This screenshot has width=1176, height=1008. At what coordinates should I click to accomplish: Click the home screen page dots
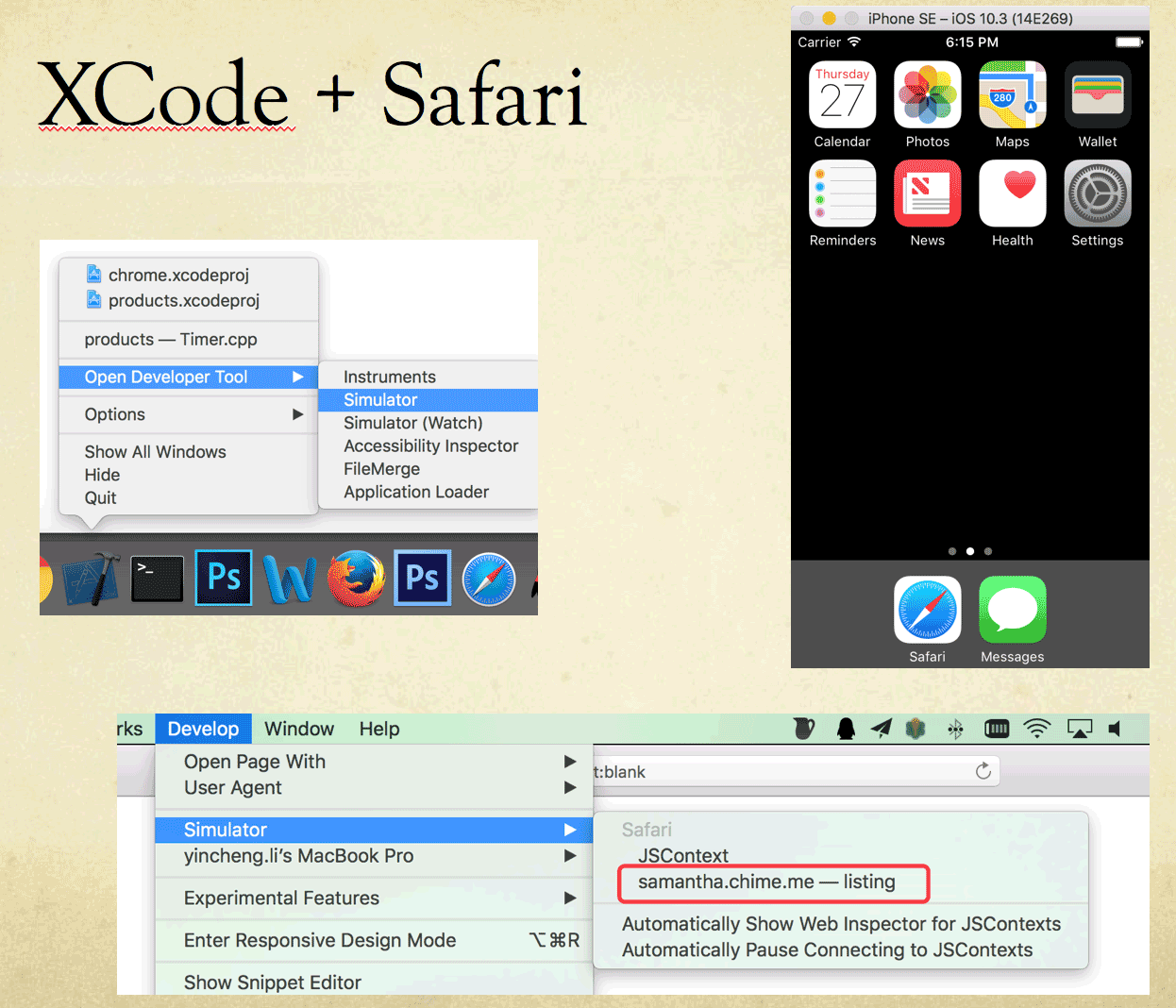click(x=969, y=551)
